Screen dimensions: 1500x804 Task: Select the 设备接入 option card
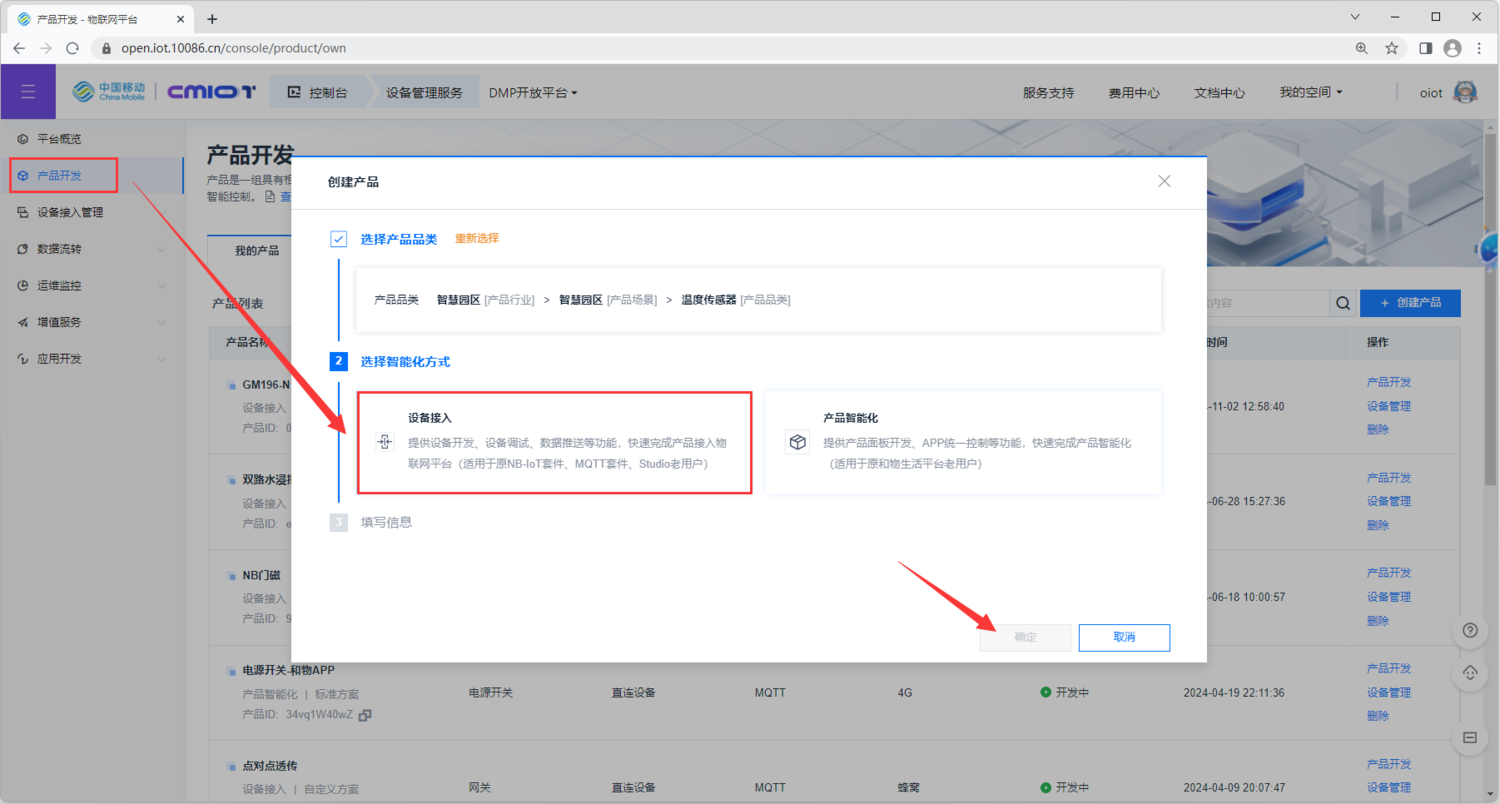click(555, 442)
